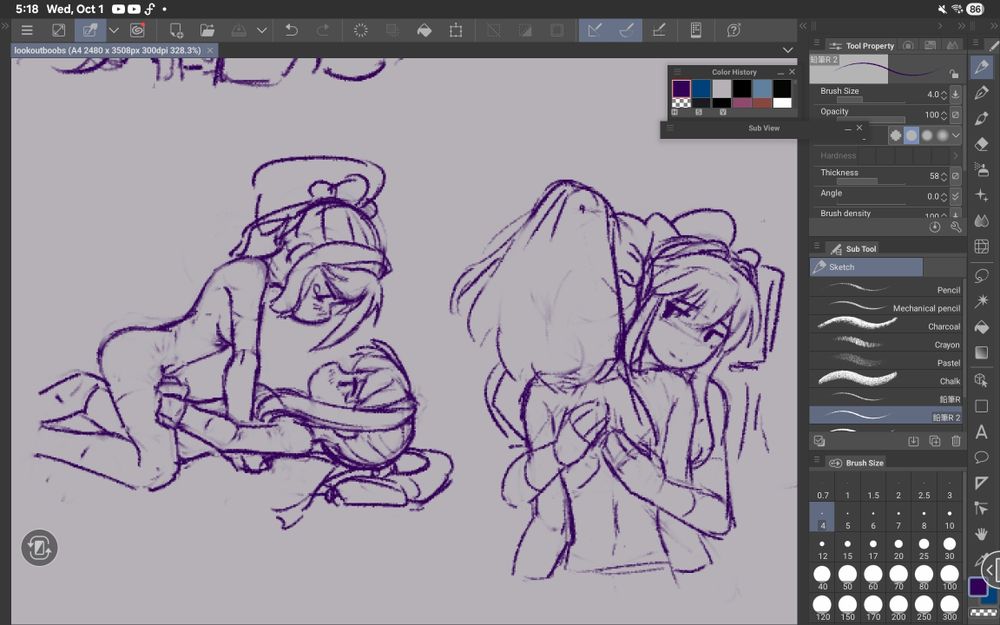
Task: Toggle Opacity dynamics settings button
Action: (955, 115)
